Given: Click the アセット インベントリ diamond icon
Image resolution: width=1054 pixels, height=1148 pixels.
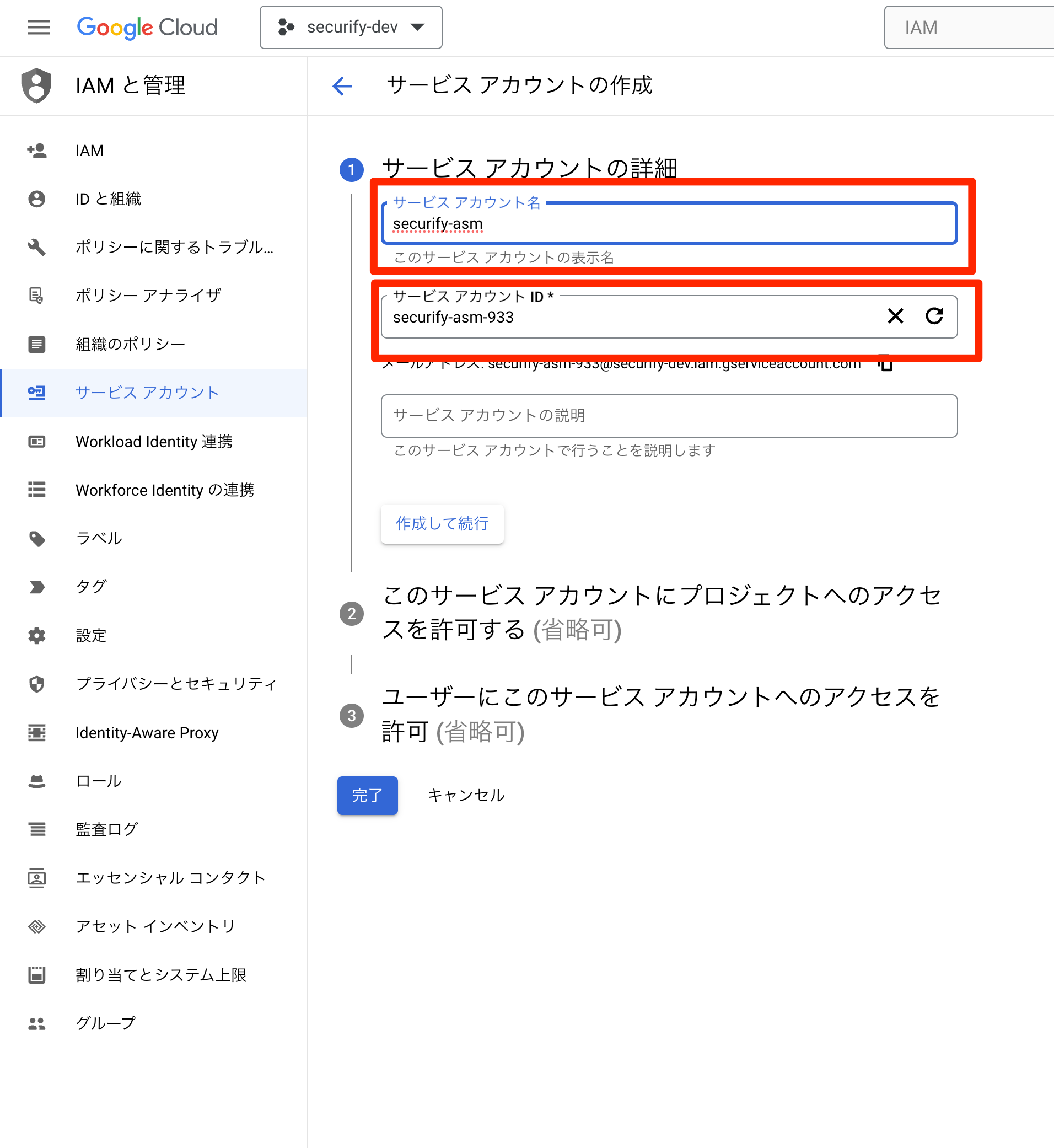Looking at the screenshot, I should 36,926.
